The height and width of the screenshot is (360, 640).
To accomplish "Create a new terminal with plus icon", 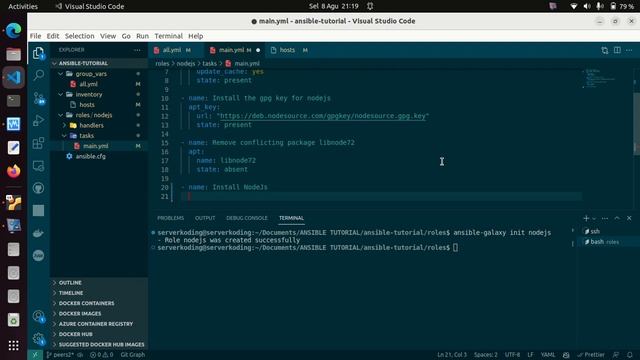I will (586, 218).
